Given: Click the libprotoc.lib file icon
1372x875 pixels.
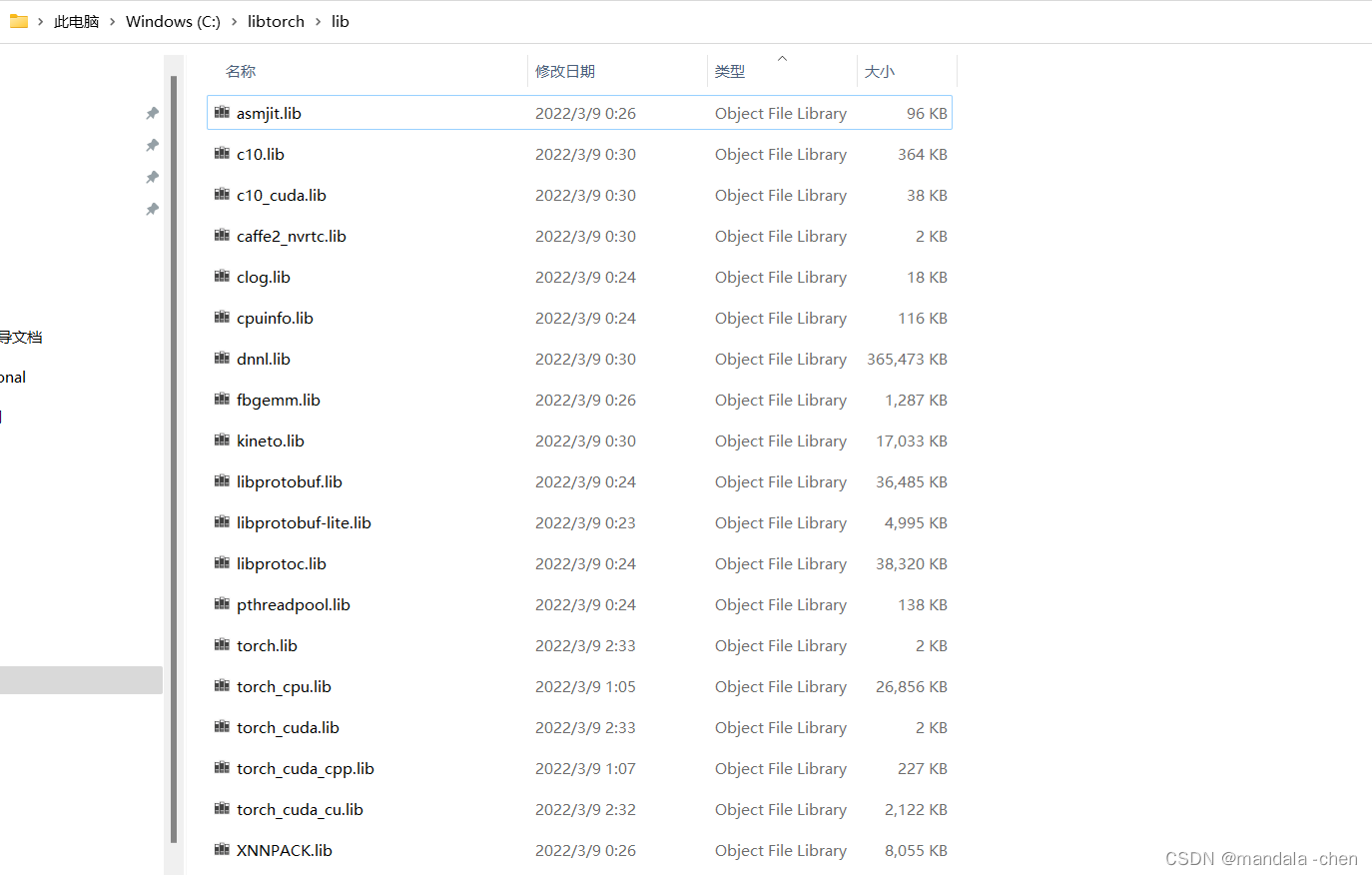Looking at the screenshot, I should 222,563.
